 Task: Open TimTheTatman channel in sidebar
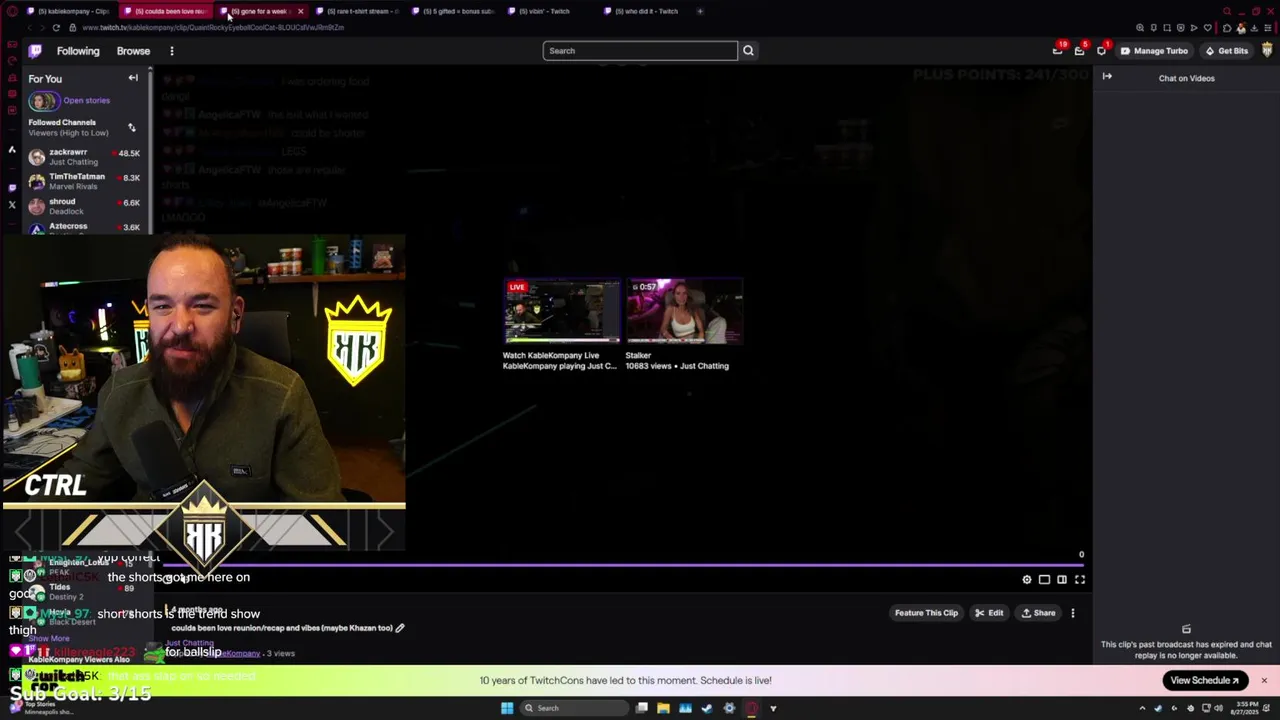85,182
